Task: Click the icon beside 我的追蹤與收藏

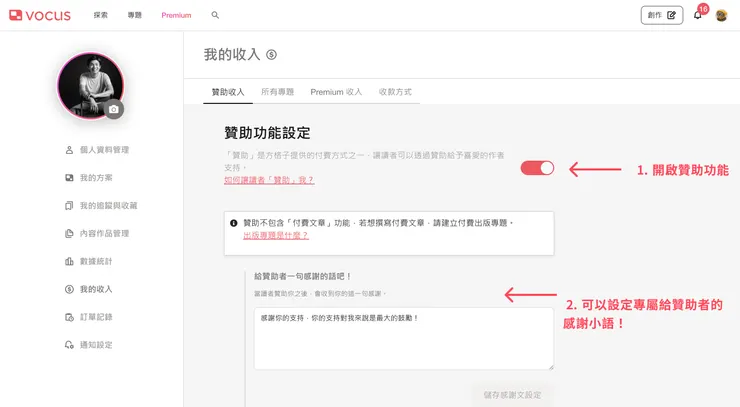Action: click(x=69, y=206)
